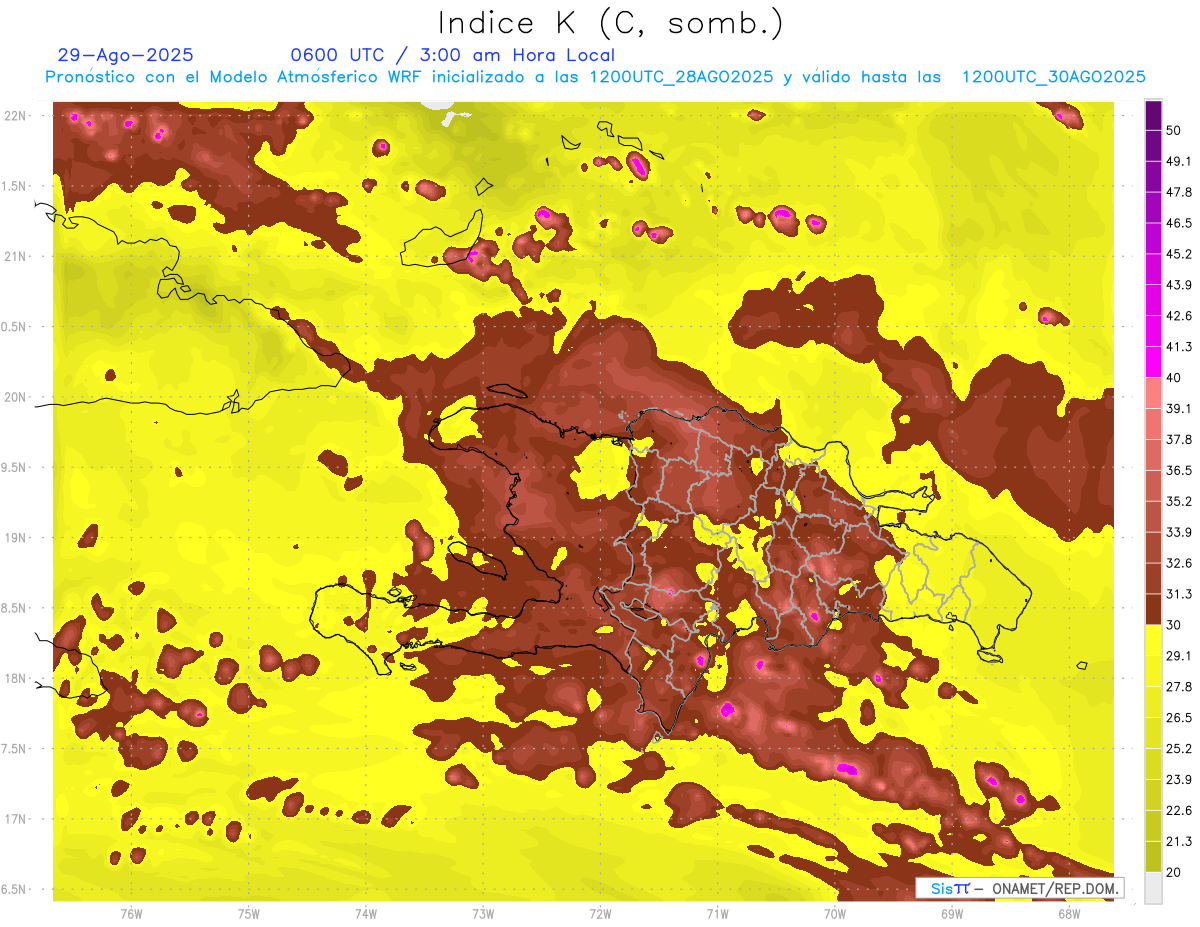
Task: Click the 1200UTC_28AGO2025 initialization time text
Action: (x=681, y=77)
